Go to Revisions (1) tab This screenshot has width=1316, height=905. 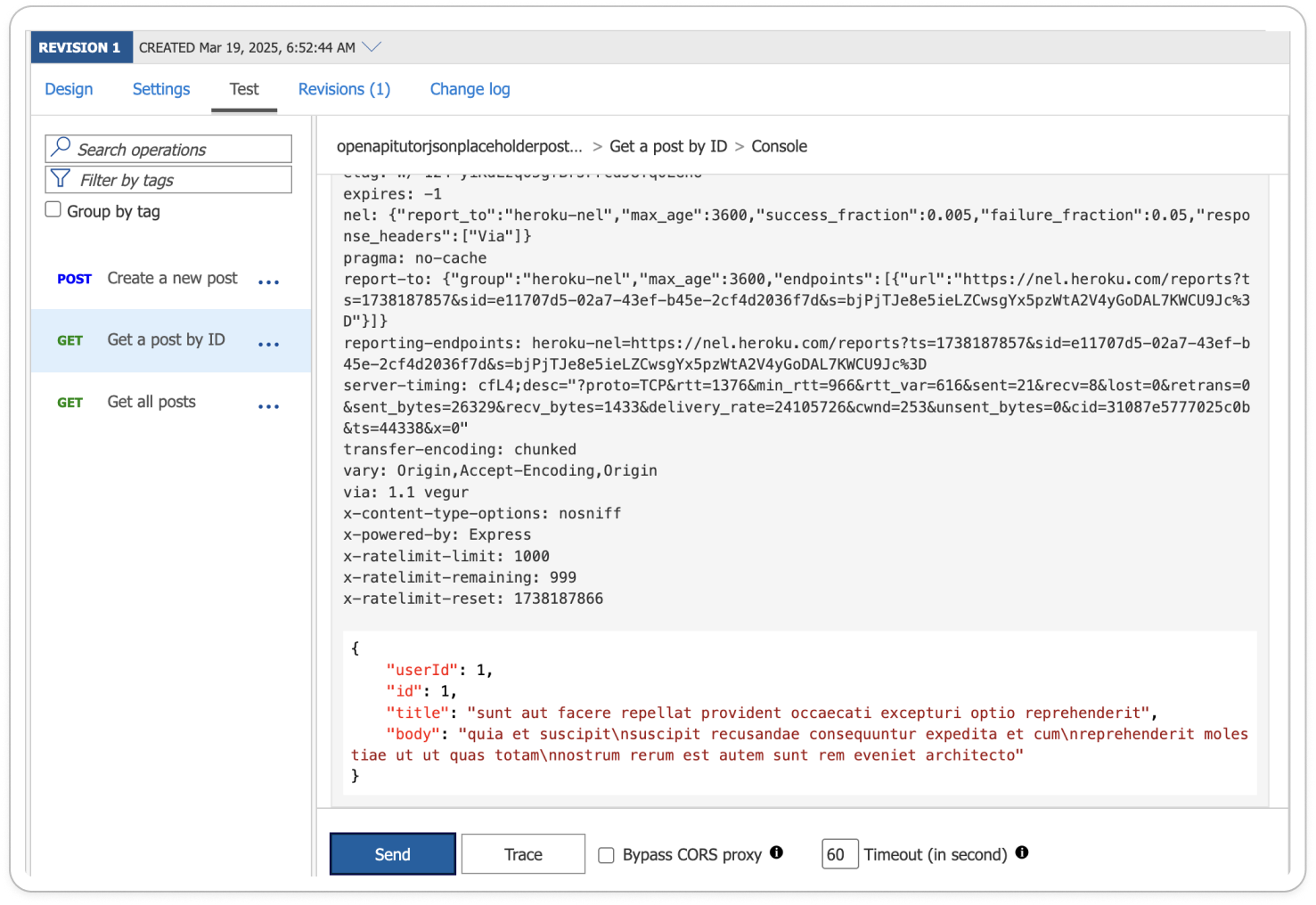pyautogui.click(x=344, y=89)
